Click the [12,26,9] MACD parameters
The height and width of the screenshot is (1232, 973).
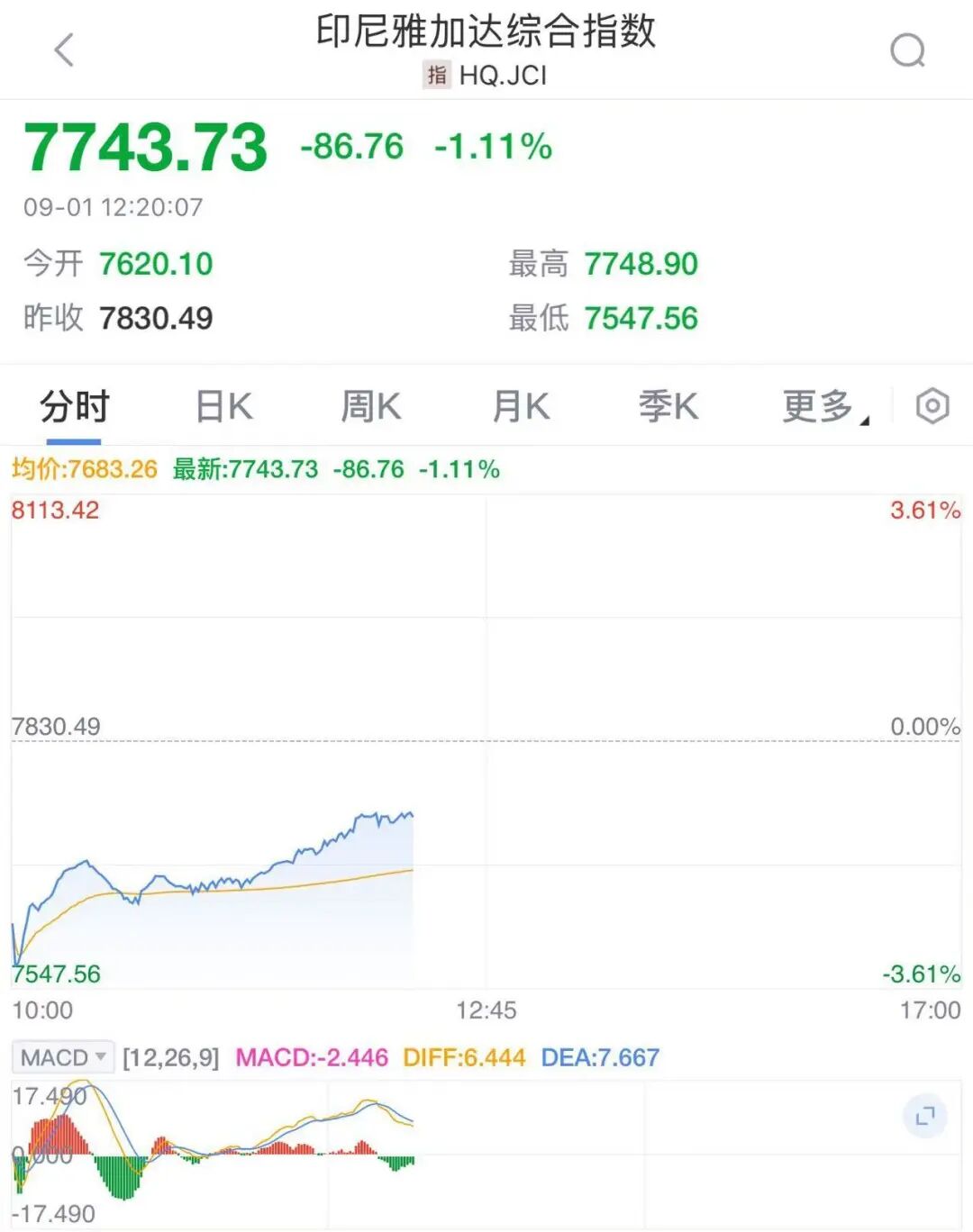(171, 1057)
